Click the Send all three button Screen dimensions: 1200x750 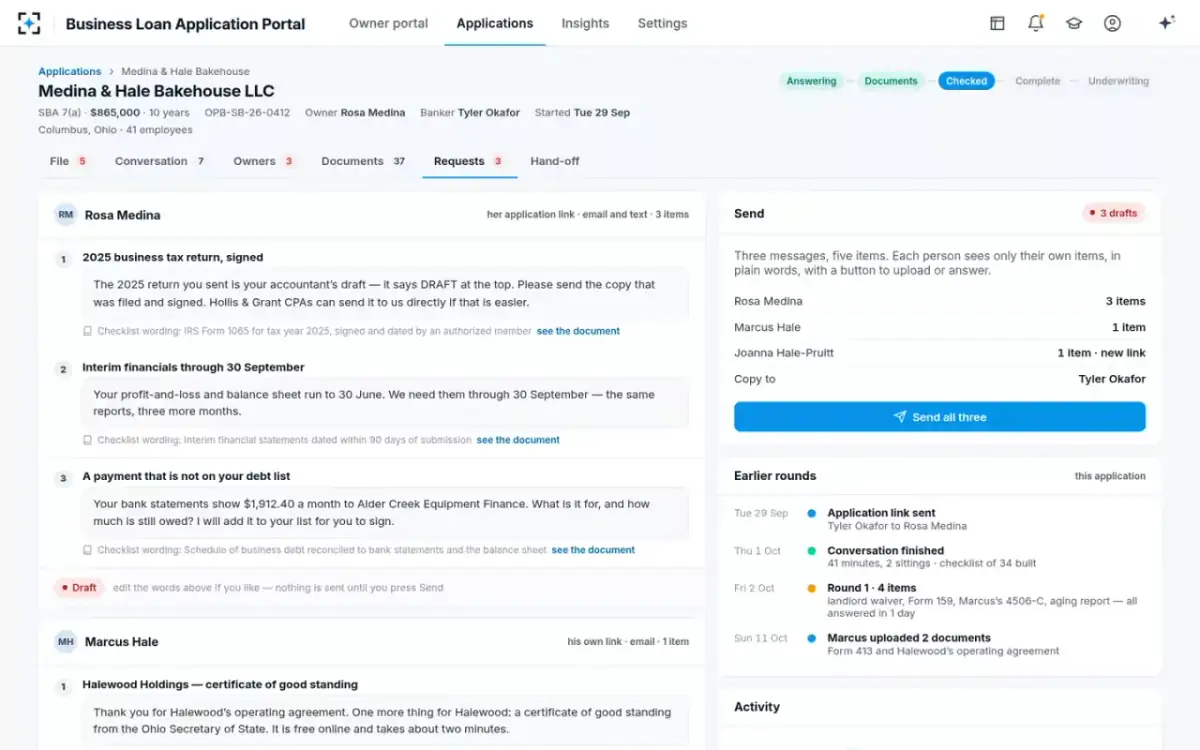pos(940,417)
